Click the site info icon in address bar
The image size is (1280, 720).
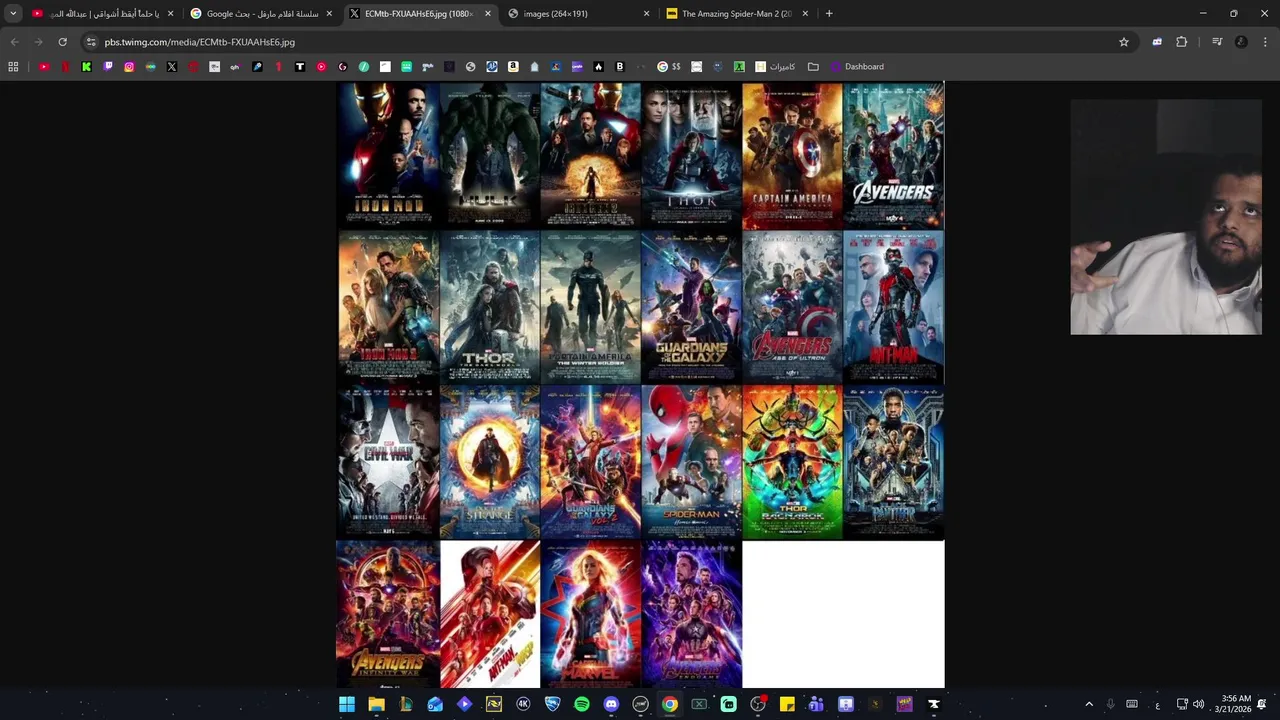[x=91, y=42]
